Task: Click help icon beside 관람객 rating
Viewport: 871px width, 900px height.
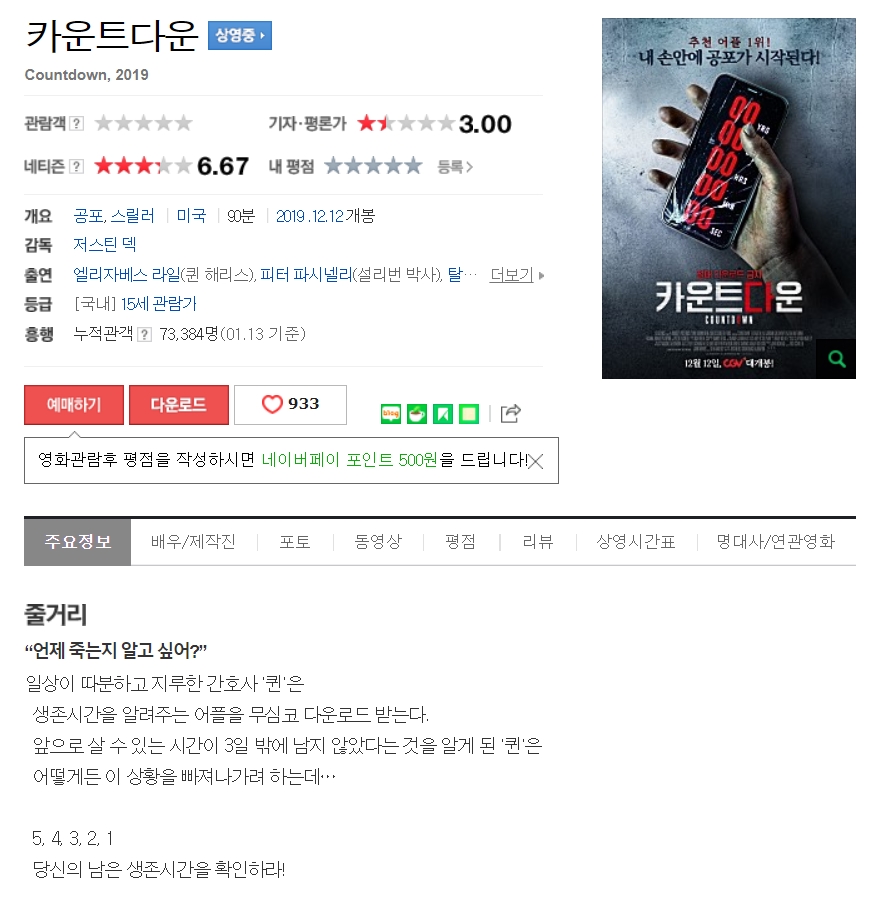Action: [x=76, y=123]
